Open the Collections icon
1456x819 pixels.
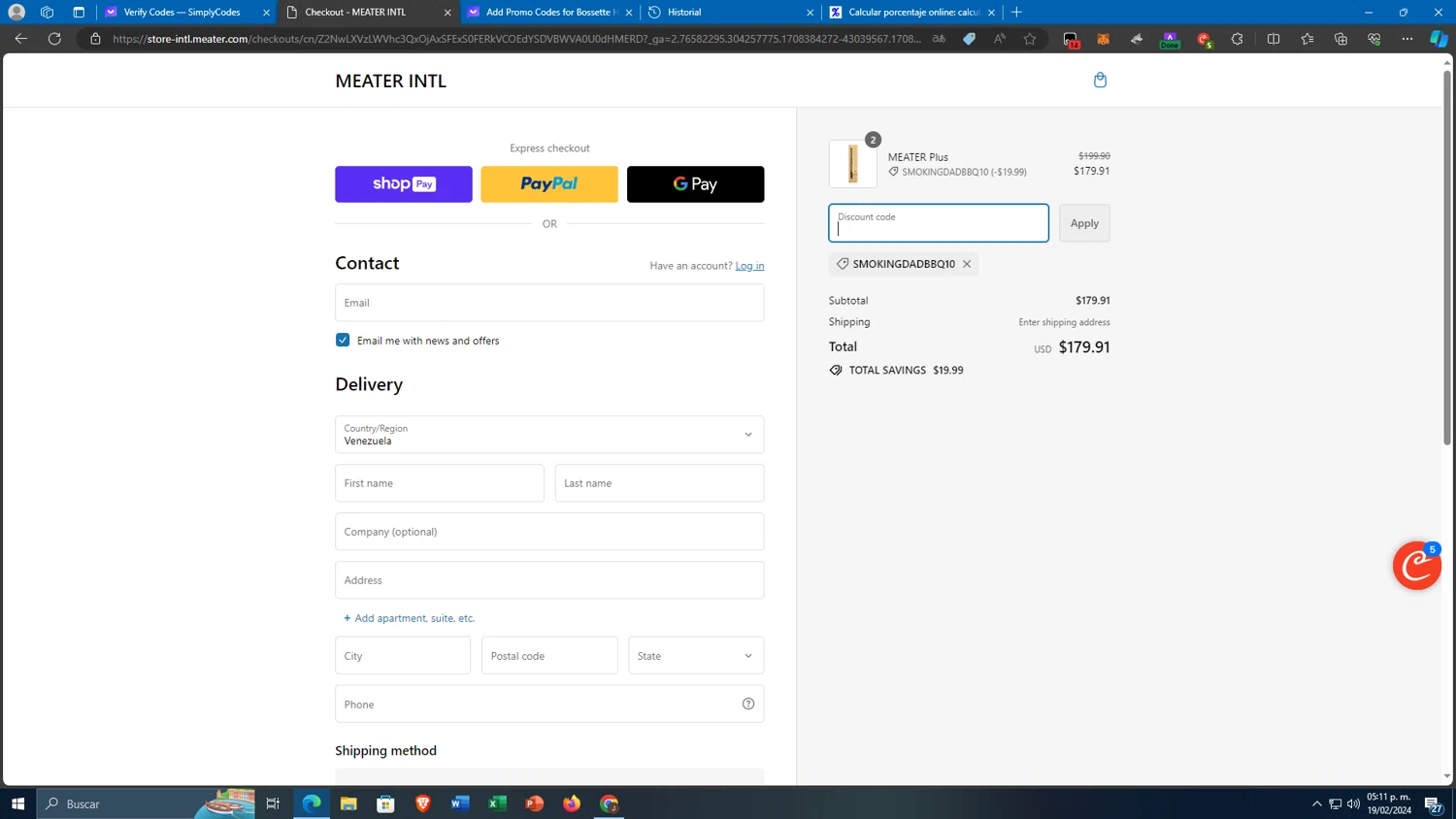coord(1340,39)
